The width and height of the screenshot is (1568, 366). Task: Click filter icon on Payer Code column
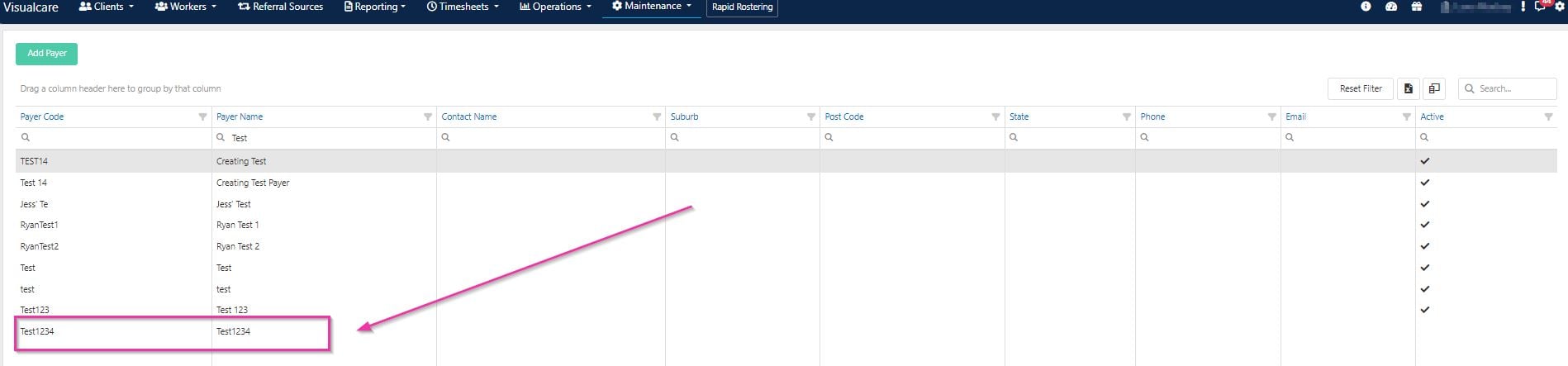(x=202, y=117)
